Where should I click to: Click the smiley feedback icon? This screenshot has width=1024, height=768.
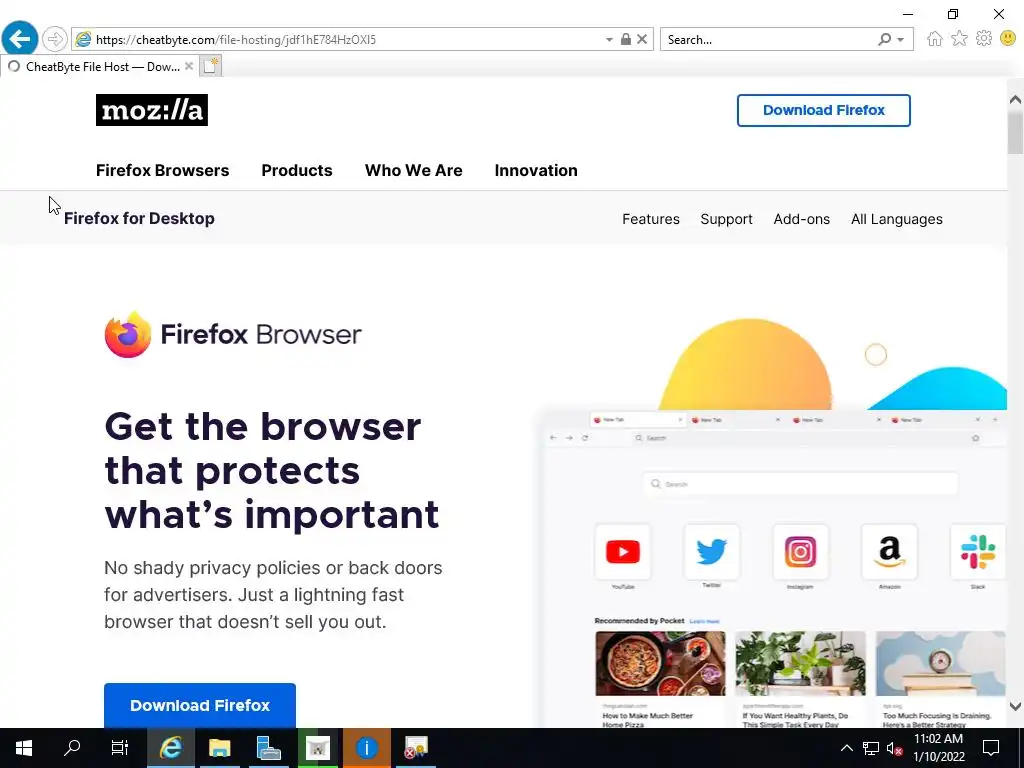[x=1008, y=39]
